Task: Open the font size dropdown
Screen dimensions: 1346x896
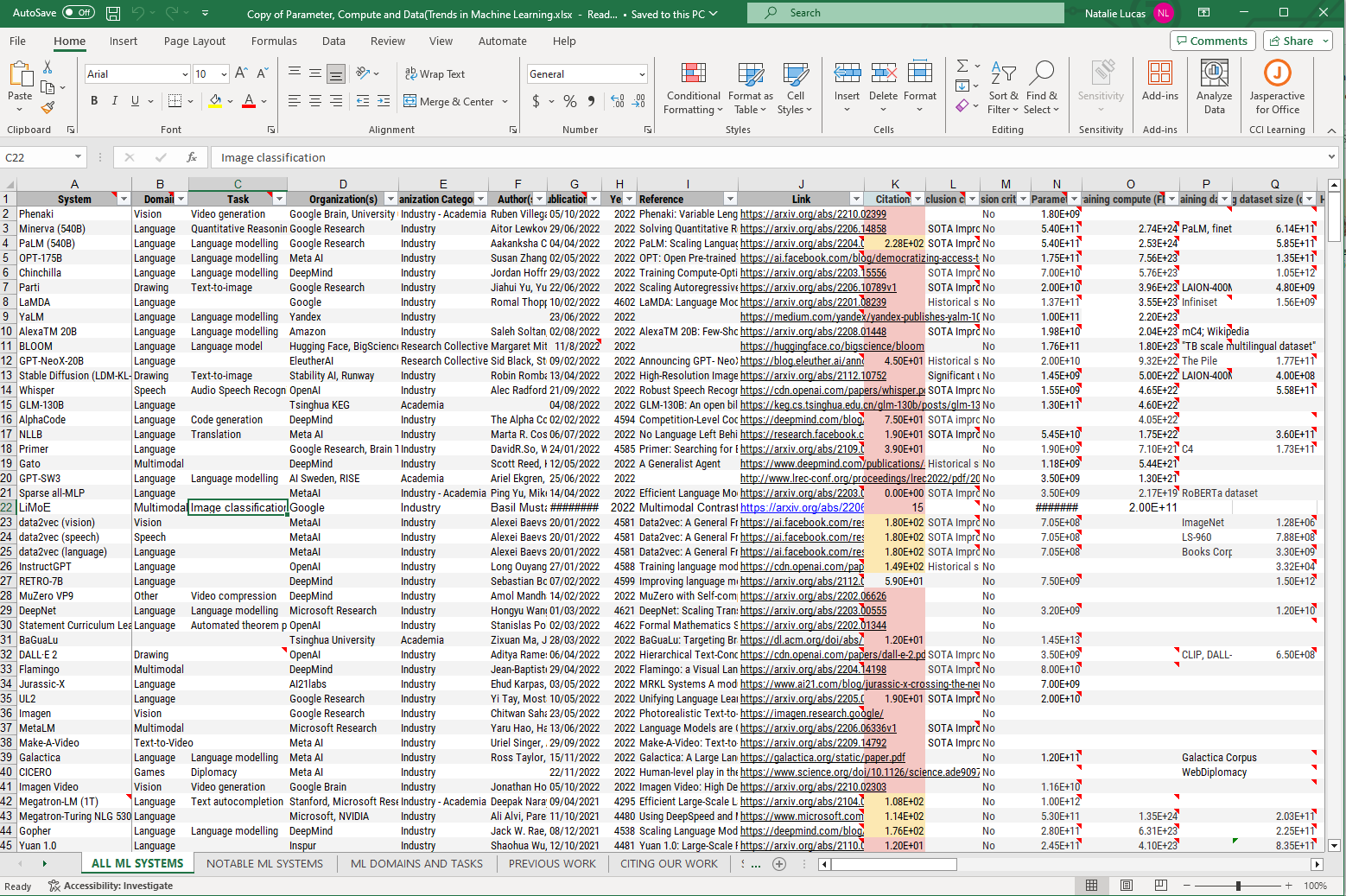Action: (x=224, y=74)
